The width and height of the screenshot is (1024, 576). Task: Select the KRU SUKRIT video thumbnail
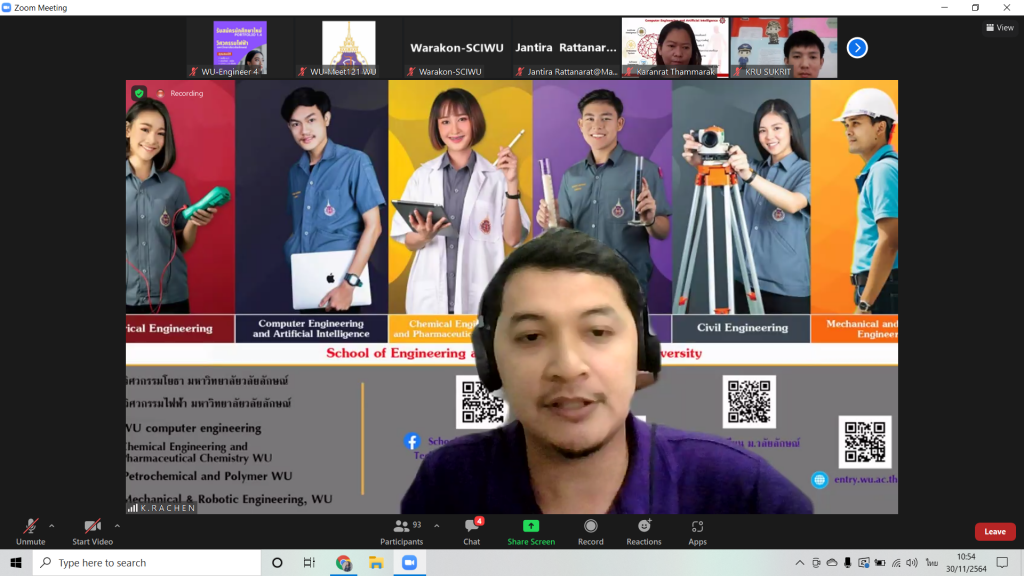[783, 47]
